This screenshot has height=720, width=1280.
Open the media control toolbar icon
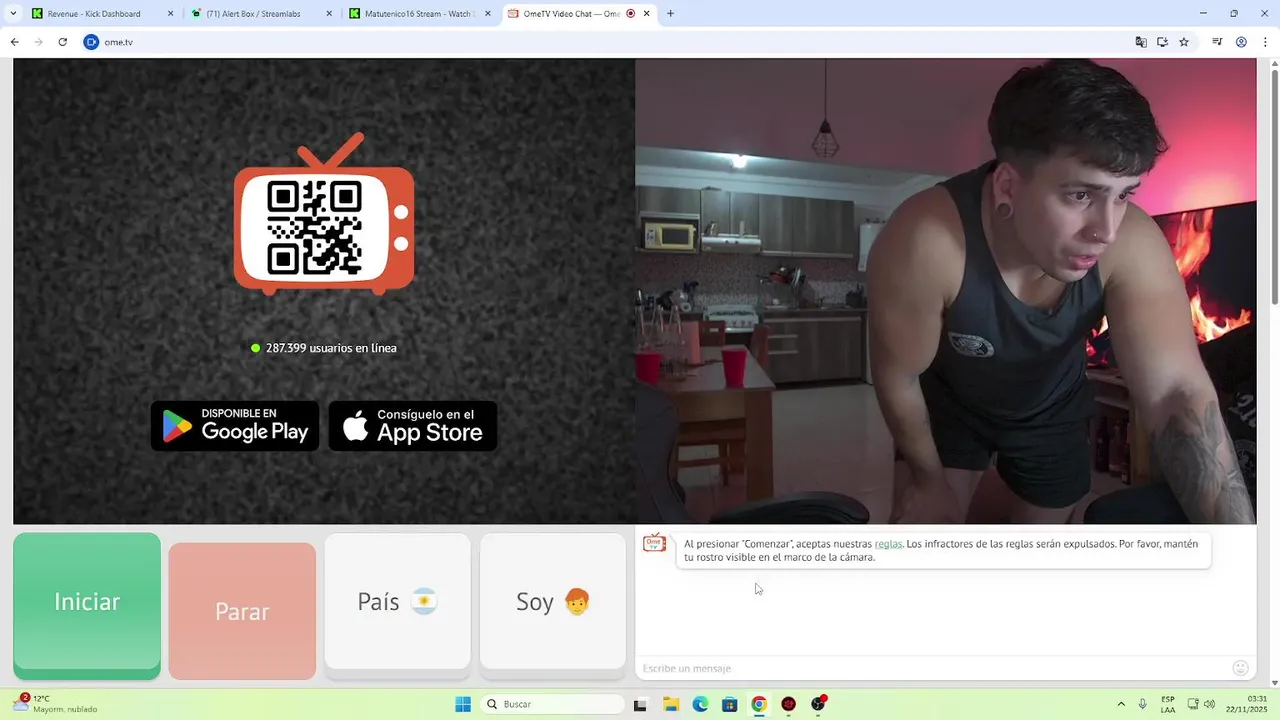click(1217, 42)
